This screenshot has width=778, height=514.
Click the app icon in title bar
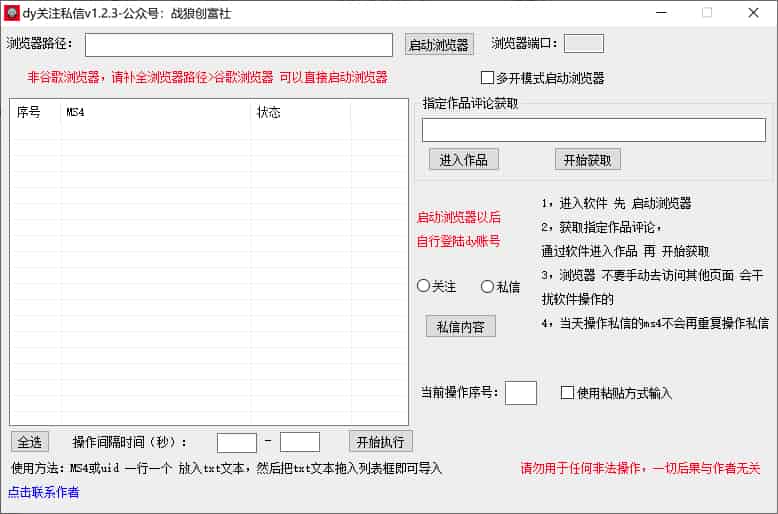[12, 13]
